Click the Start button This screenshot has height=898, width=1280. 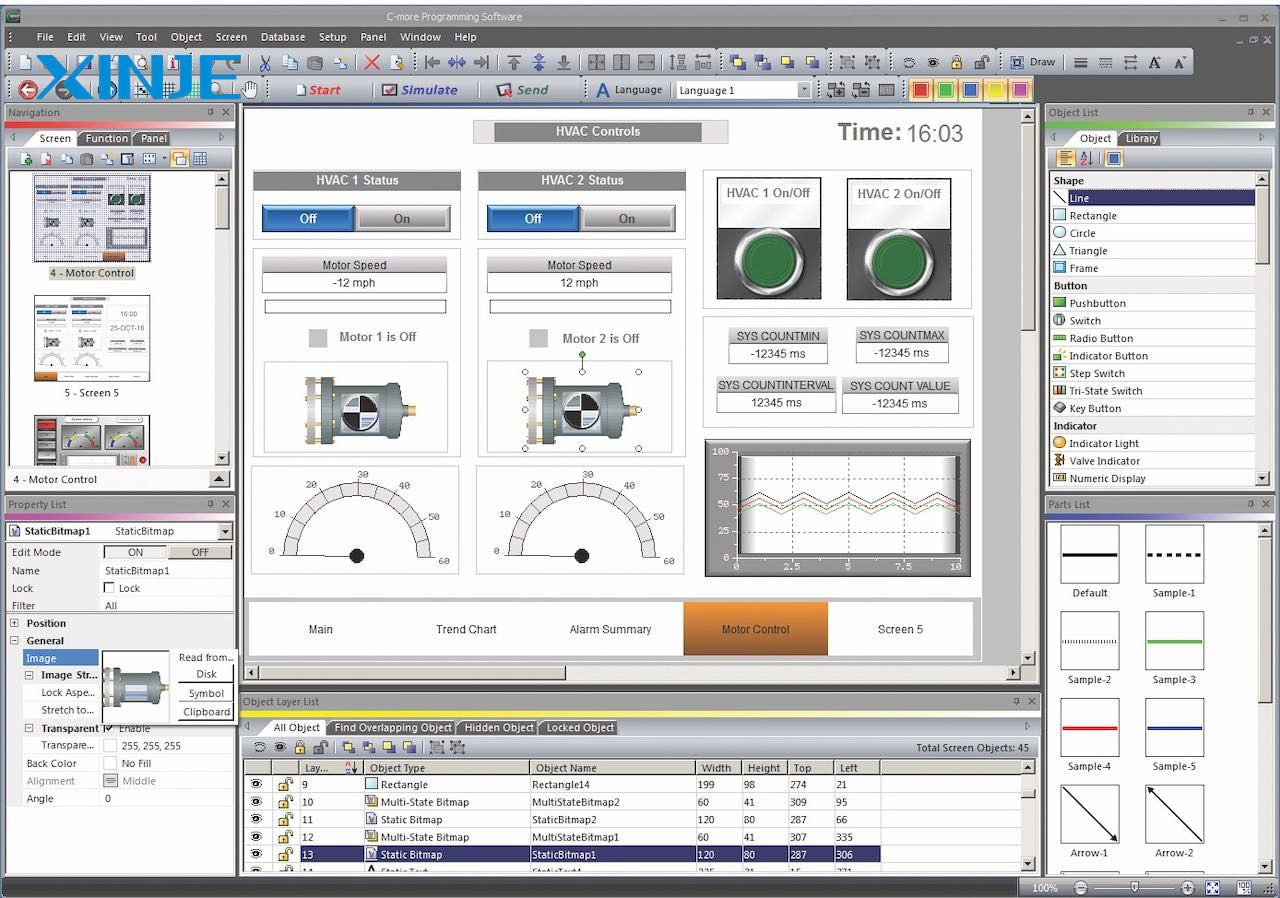316,90
